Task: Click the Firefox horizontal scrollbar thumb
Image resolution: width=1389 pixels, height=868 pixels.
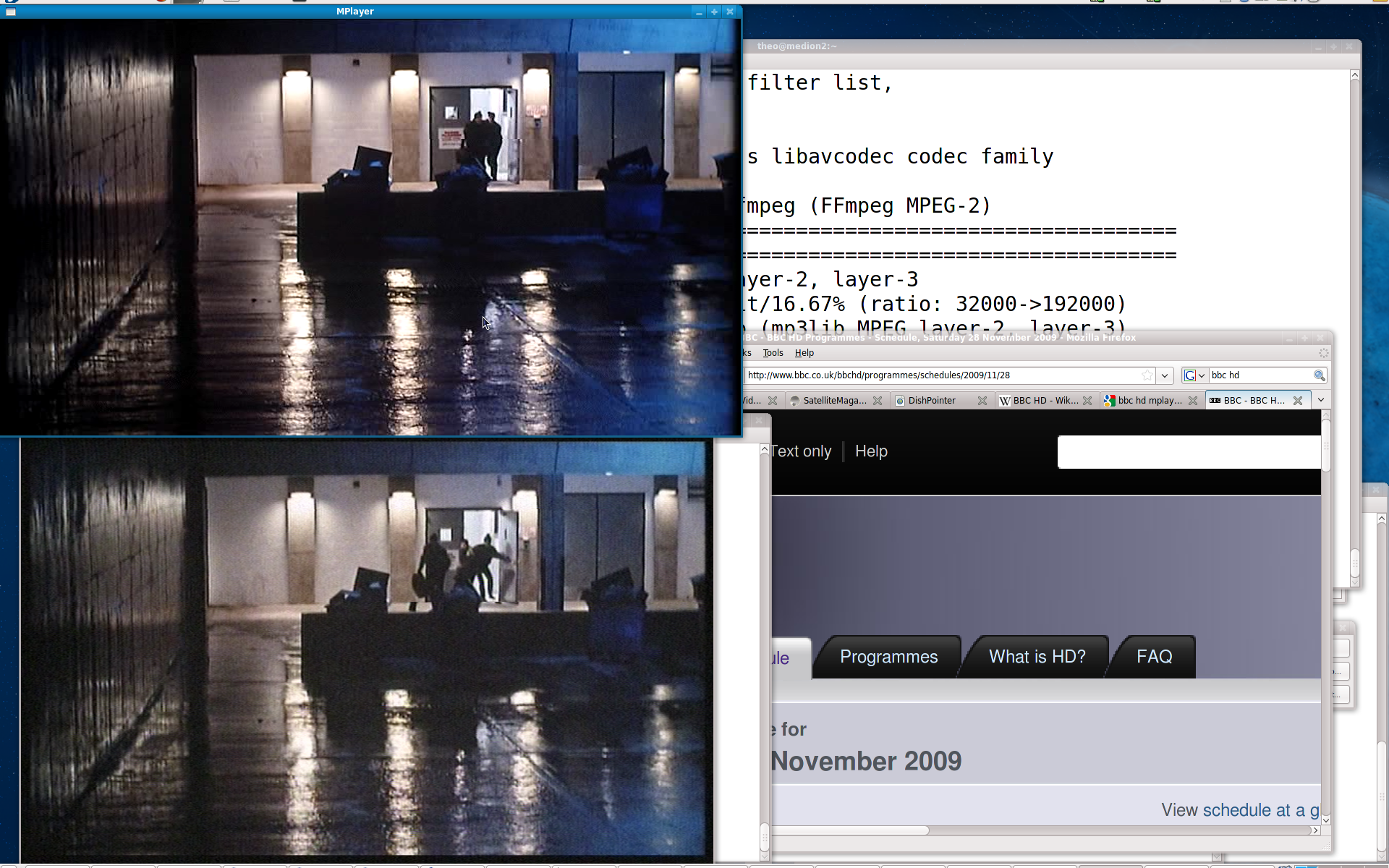Action: (850, 830)
